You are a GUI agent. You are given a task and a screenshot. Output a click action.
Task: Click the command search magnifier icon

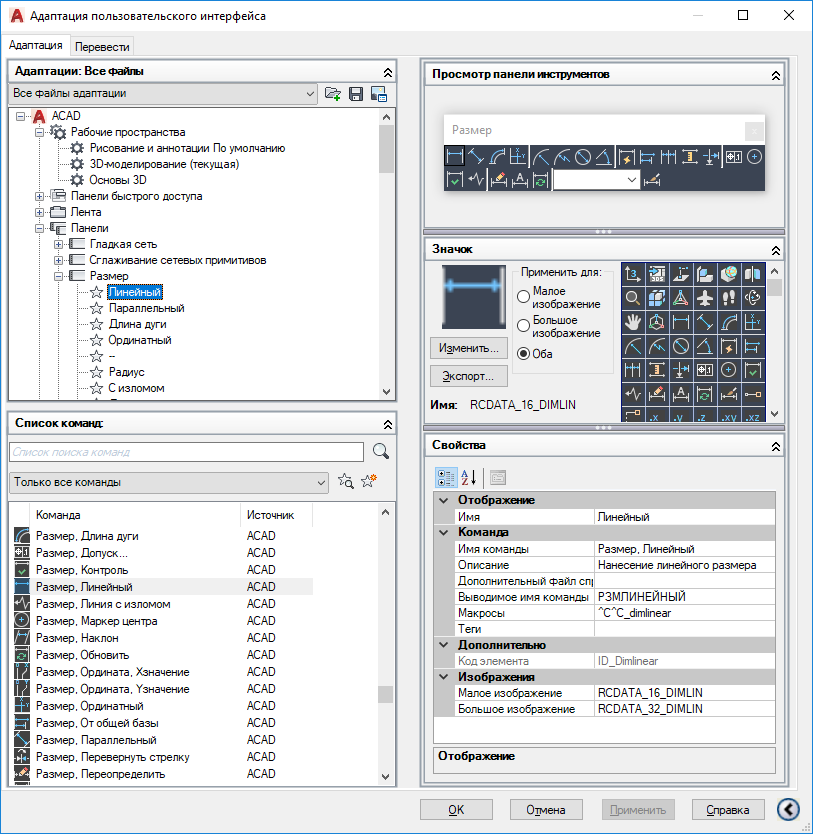[x=381, y=452]
